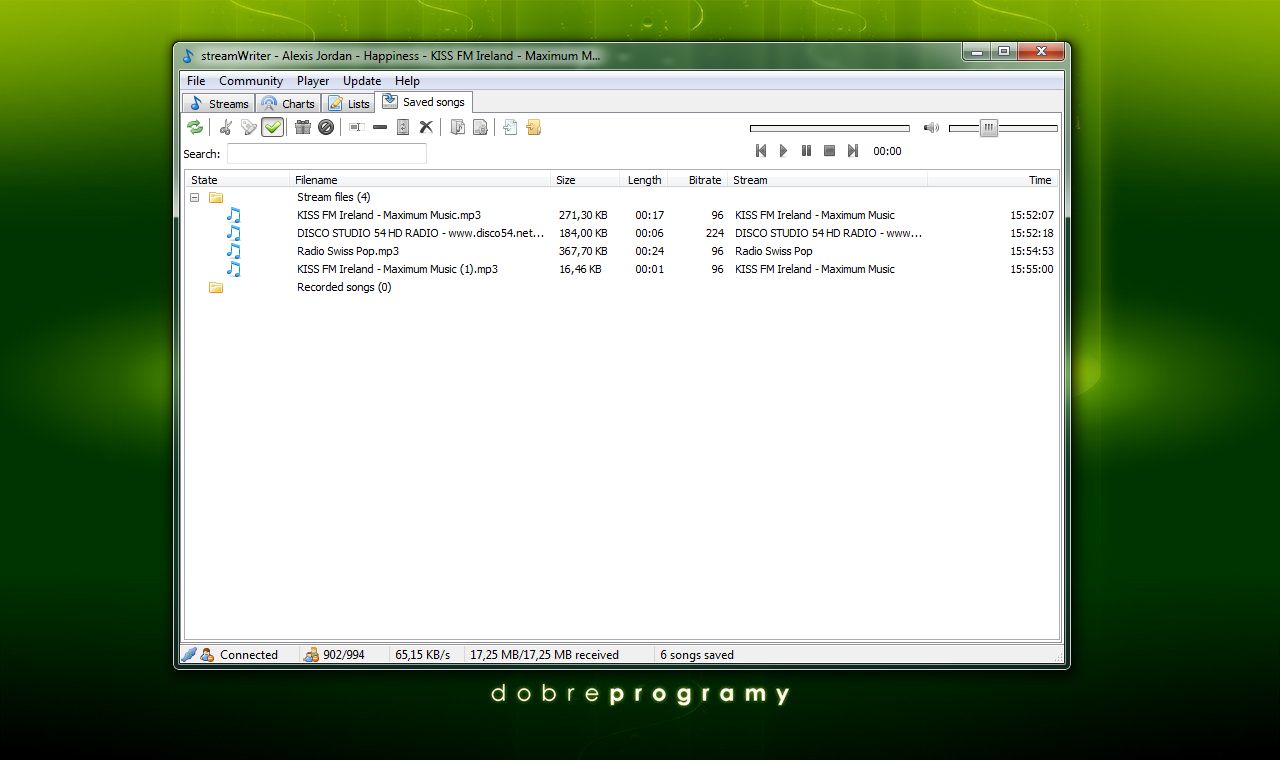Click the recycle bin toolbar icon

pyautogui.click(x=403, y=127)
